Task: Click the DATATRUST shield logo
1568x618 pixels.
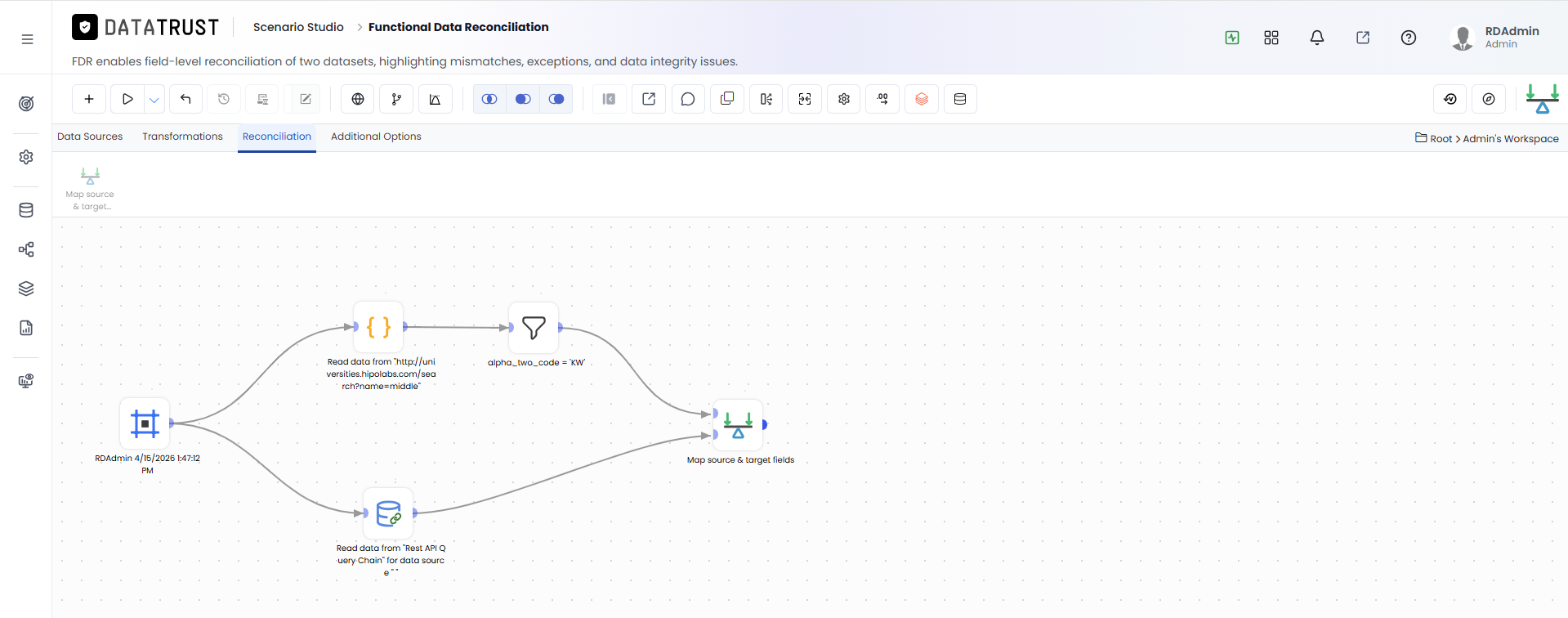Action: [85, 27]
